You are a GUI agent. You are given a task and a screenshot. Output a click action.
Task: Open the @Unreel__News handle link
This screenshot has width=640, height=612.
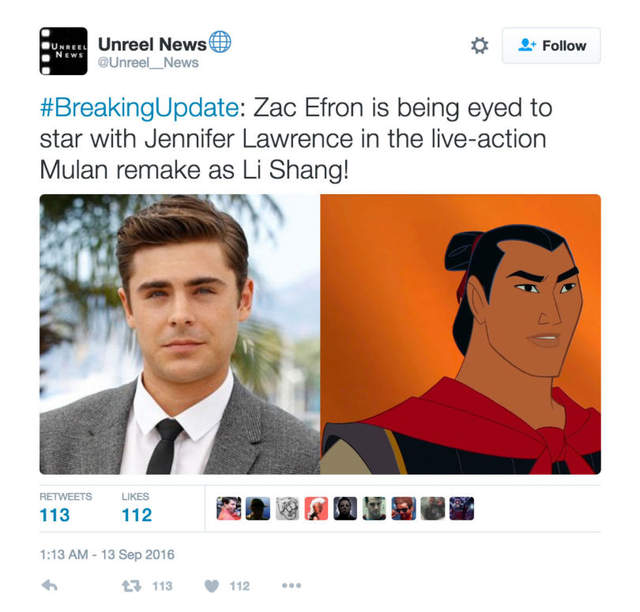(148, 63)
